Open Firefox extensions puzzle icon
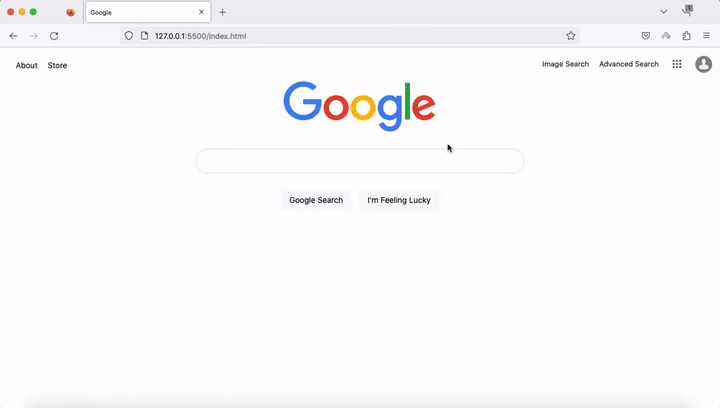This screenshot has height=408, width=720. point(686,36)
